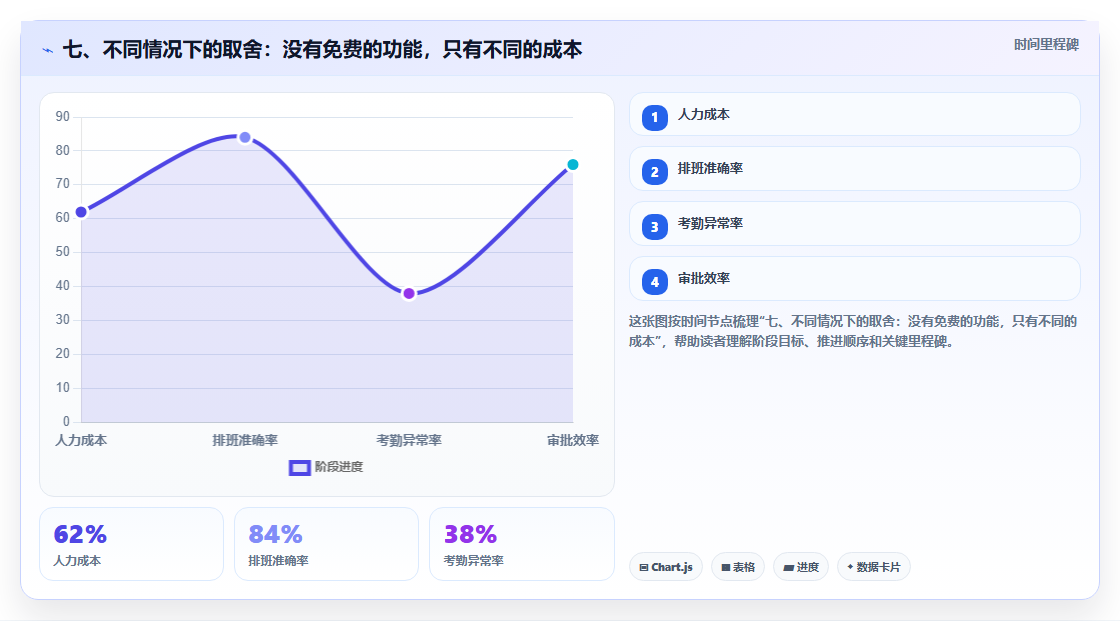Image resolution: width=1120 pixels, height=621 pixels.
Task: Click the y-axis value 50
Action: click(x=63, y=252)
